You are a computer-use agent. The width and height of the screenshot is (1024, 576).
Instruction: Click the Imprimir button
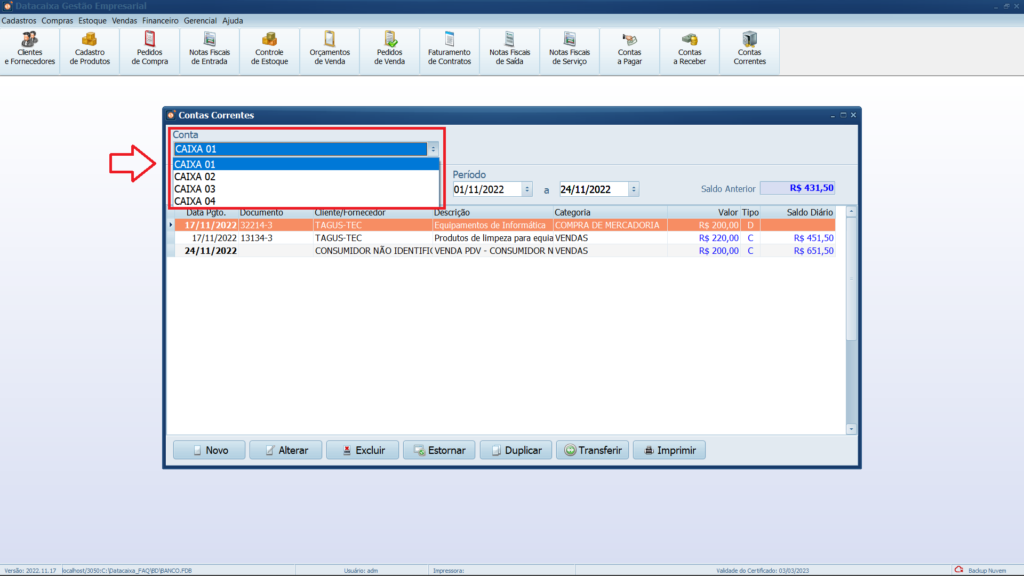(669, 450)
